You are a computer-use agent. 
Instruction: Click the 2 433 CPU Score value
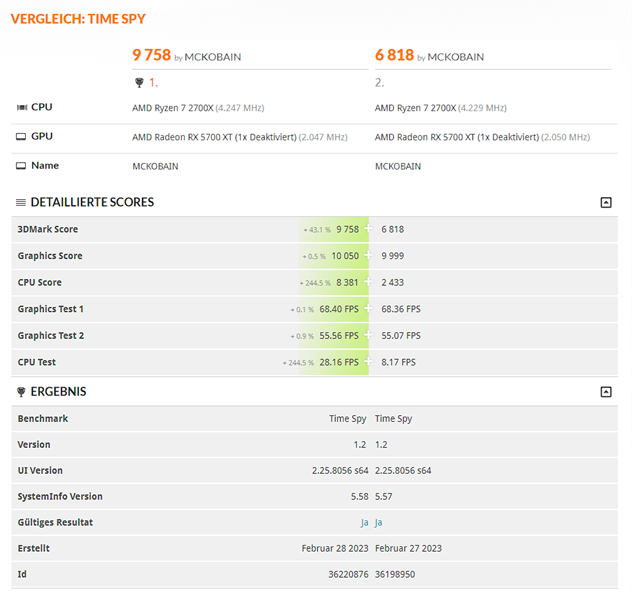(393, 282)
